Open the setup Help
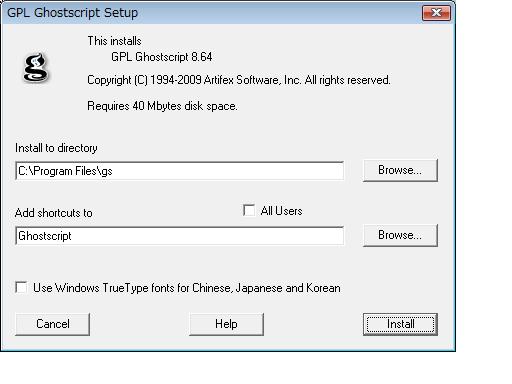 (x=226, y=324)
